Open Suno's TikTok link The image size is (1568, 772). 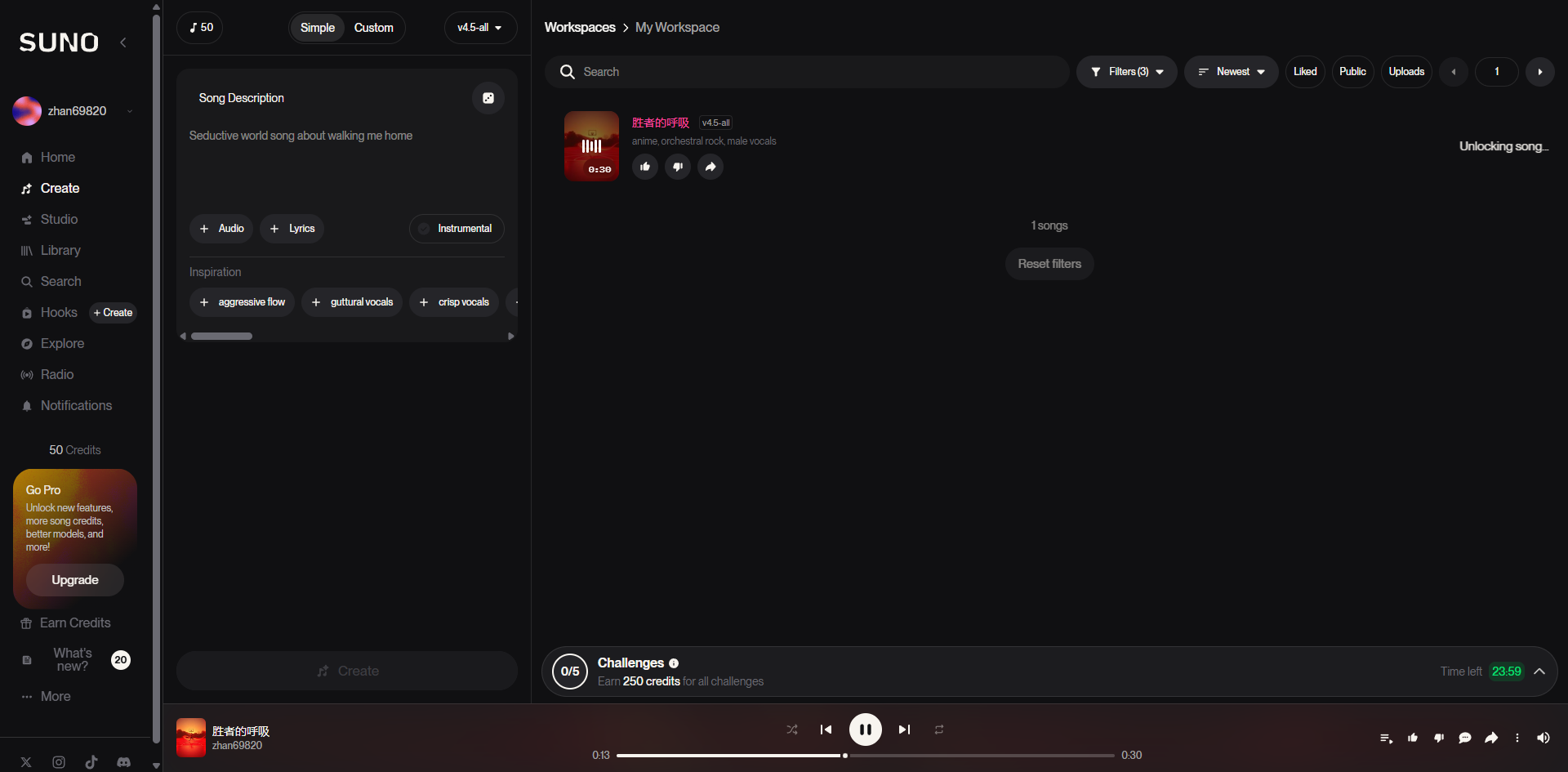91,762
